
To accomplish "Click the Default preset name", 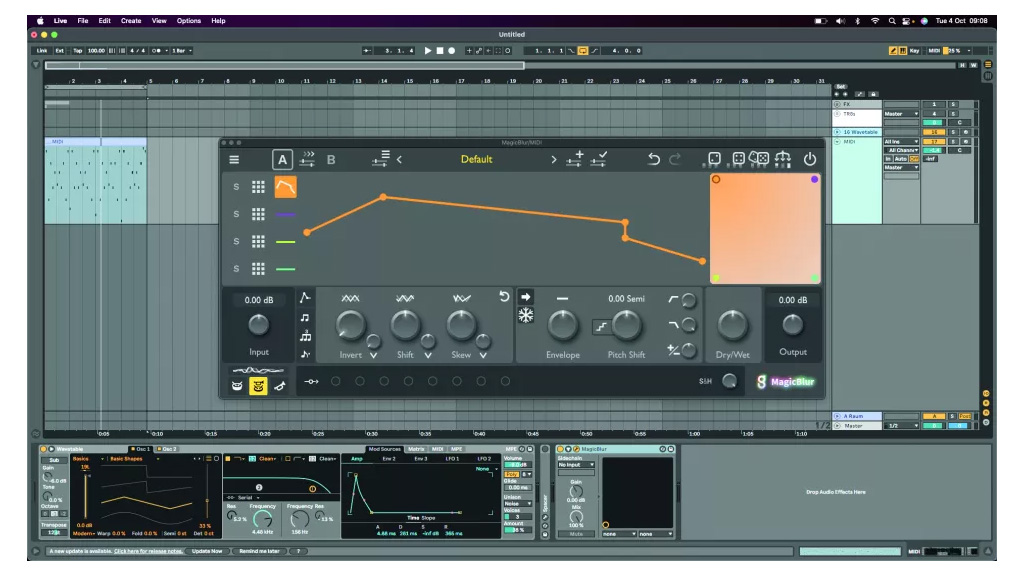I will coord(476,159).
